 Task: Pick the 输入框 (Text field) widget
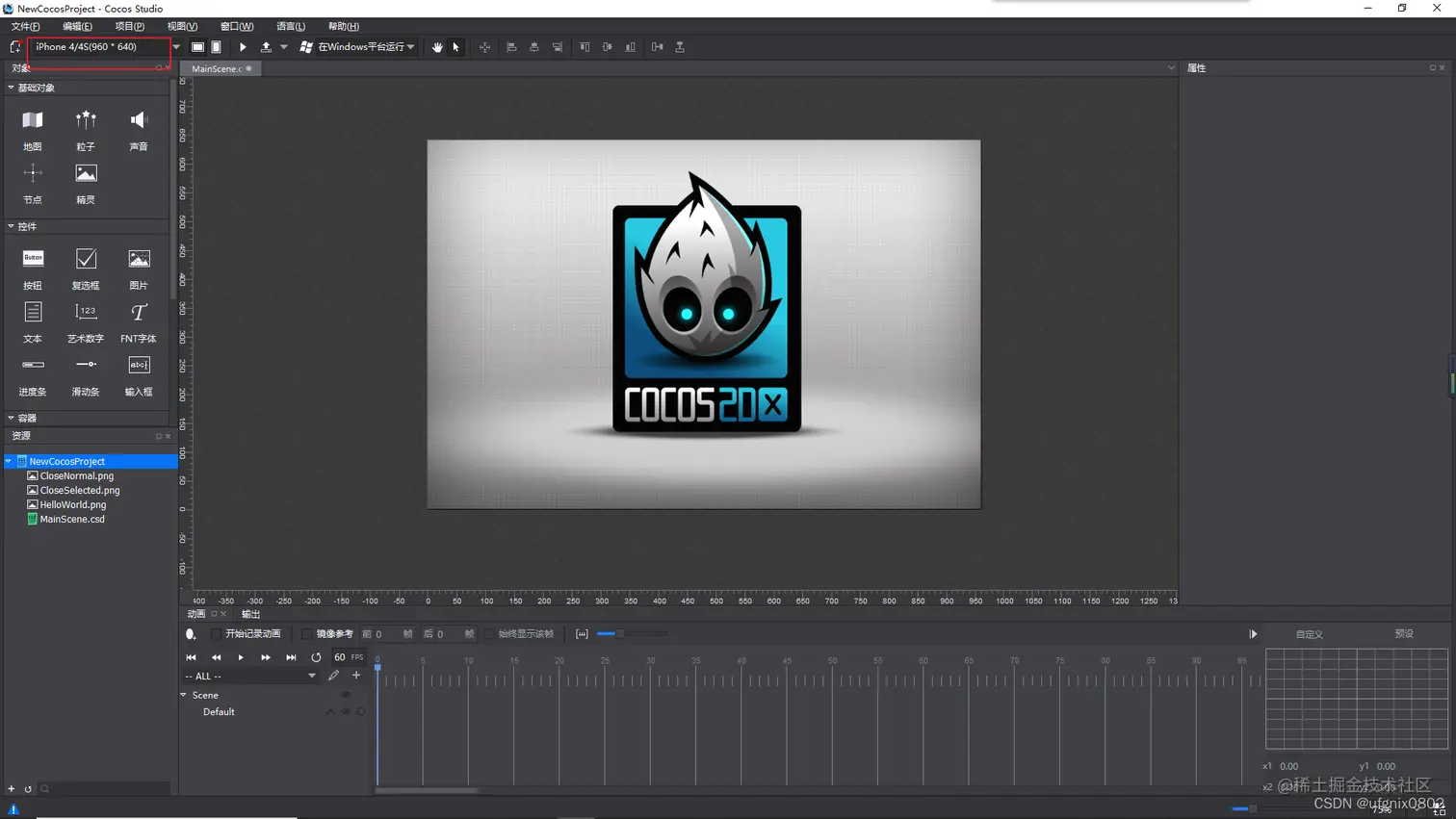click(x=139, y=365)
